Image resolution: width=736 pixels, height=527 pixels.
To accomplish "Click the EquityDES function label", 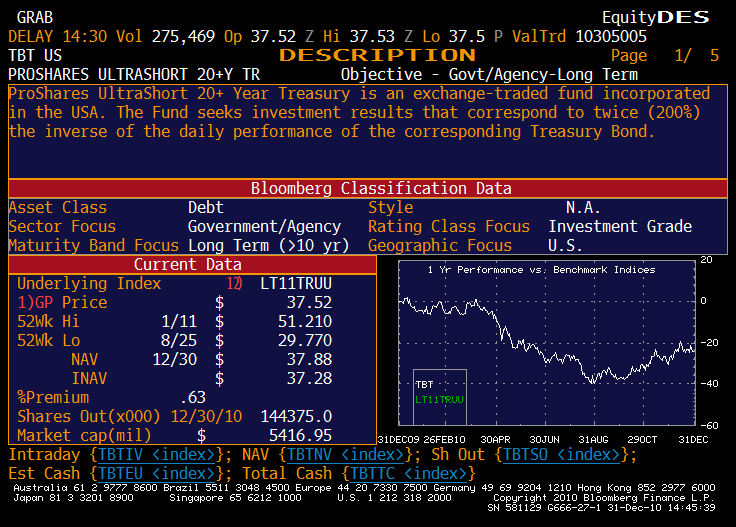I will pos(656,17).
